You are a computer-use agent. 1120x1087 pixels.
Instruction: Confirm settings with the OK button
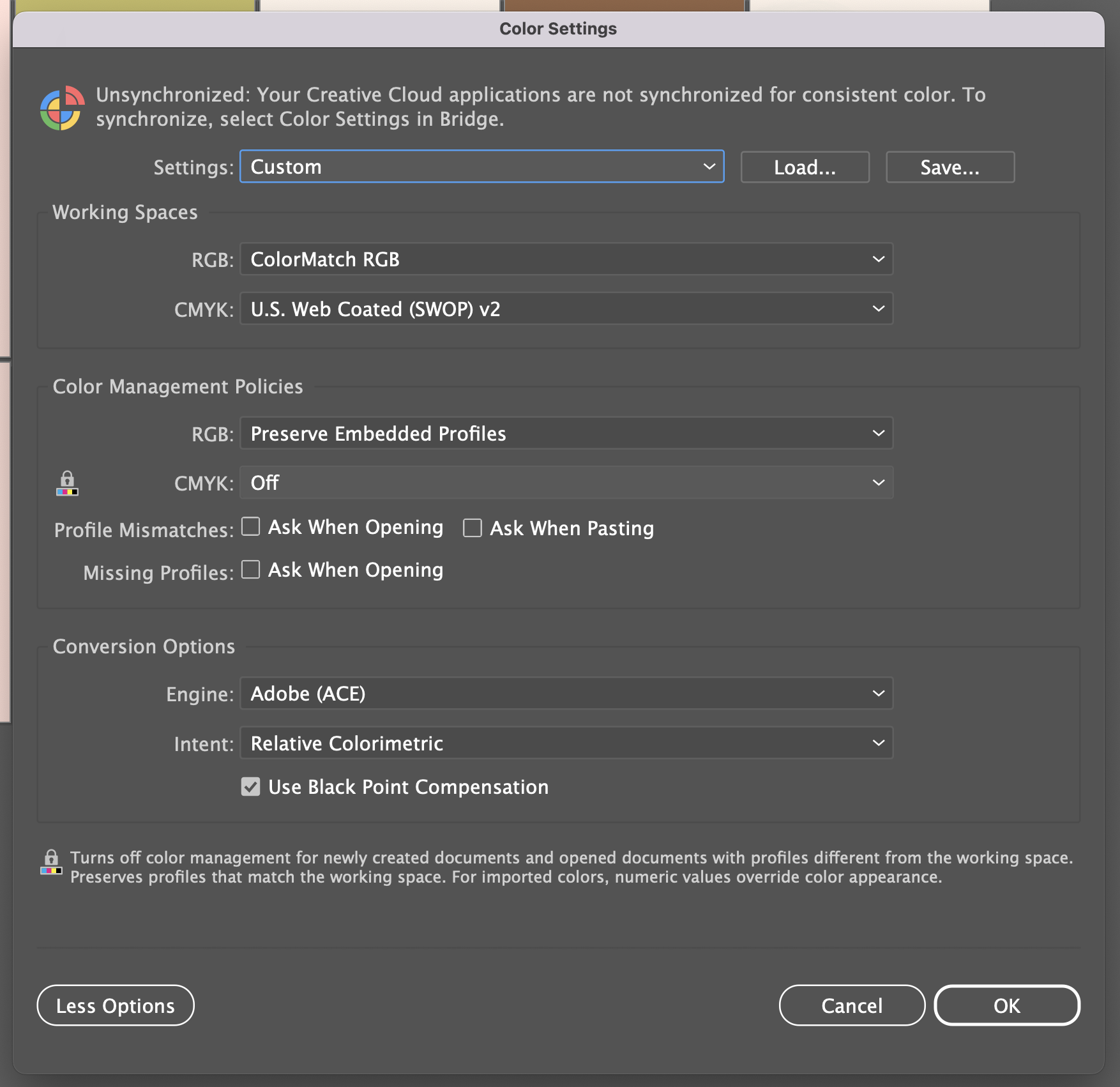1007,1005
